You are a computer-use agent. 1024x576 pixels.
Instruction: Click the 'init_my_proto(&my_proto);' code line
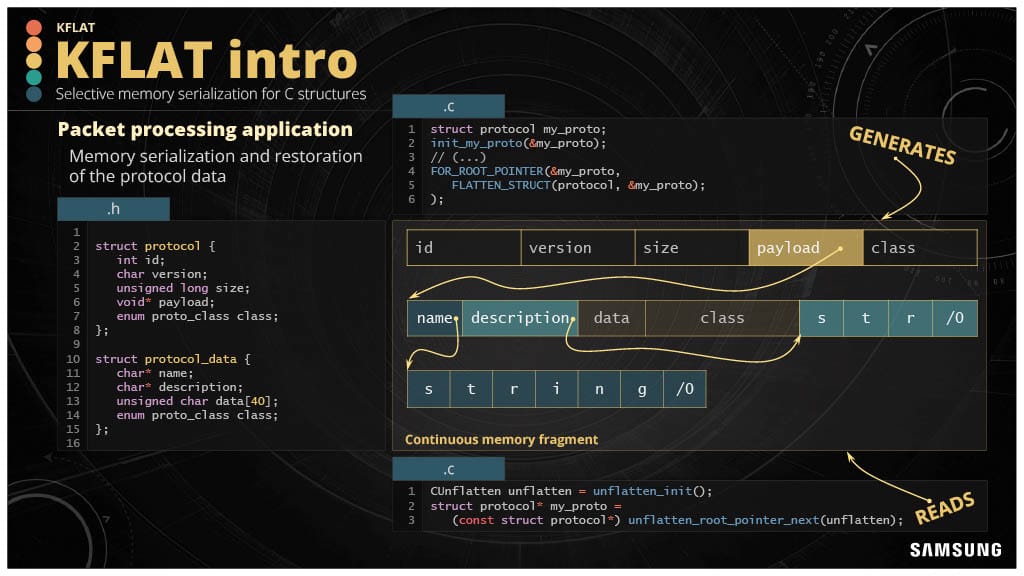[x=518, y=143]
